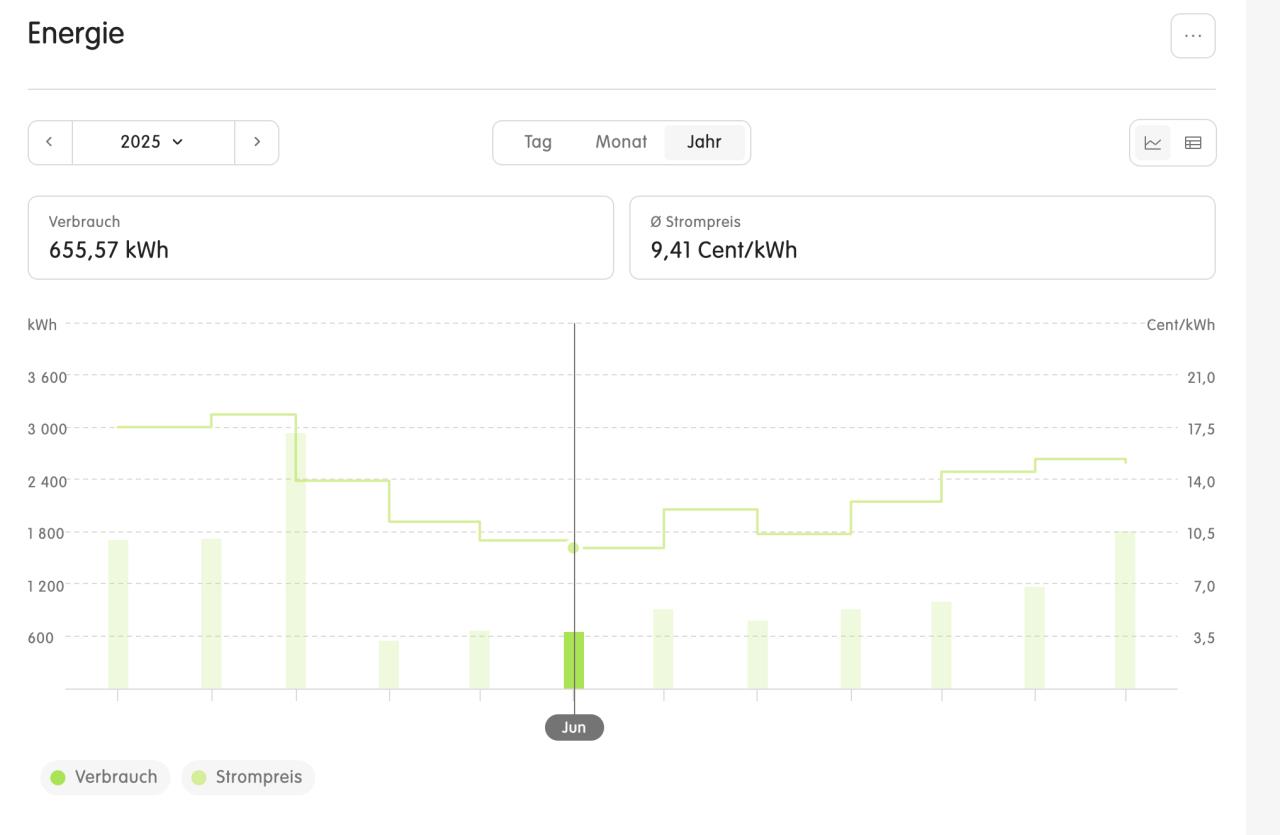Image resolution: width=1280 pixels, height=835 pixels.
Task: Go to next year with right chevron
Action: 257,142
